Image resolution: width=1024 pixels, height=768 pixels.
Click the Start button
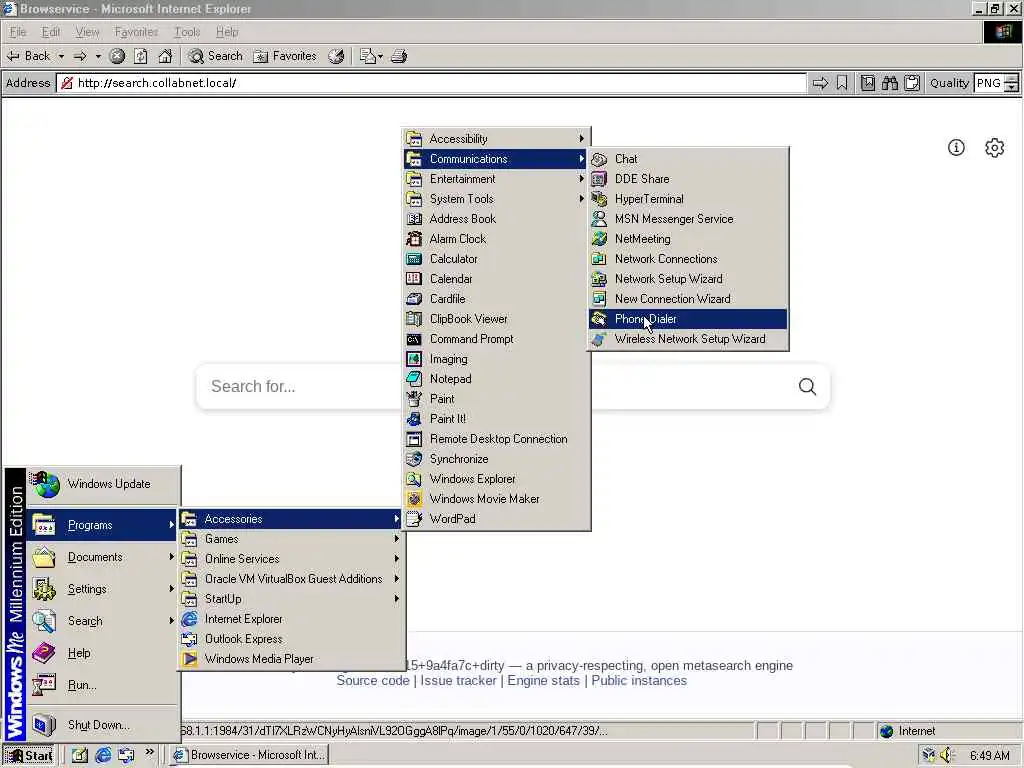pos(29,756)
